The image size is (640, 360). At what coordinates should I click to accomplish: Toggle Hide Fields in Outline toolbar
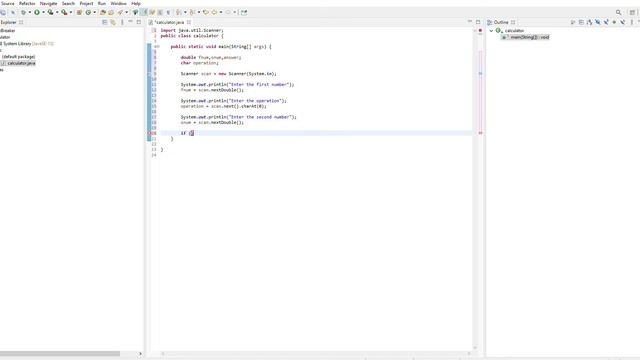click(598, 22)
